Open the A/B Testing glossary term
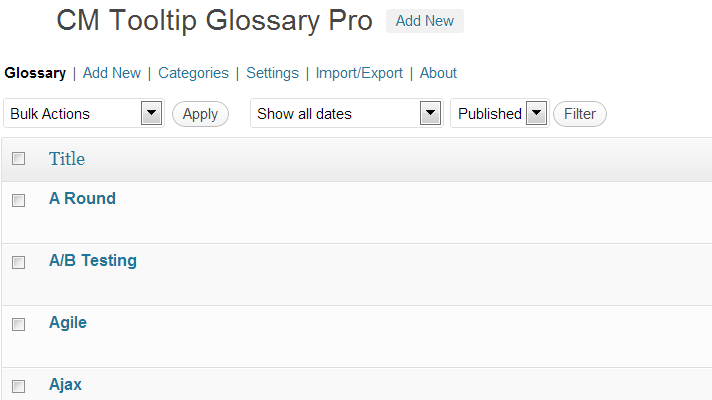 click(x=93, y=260)
